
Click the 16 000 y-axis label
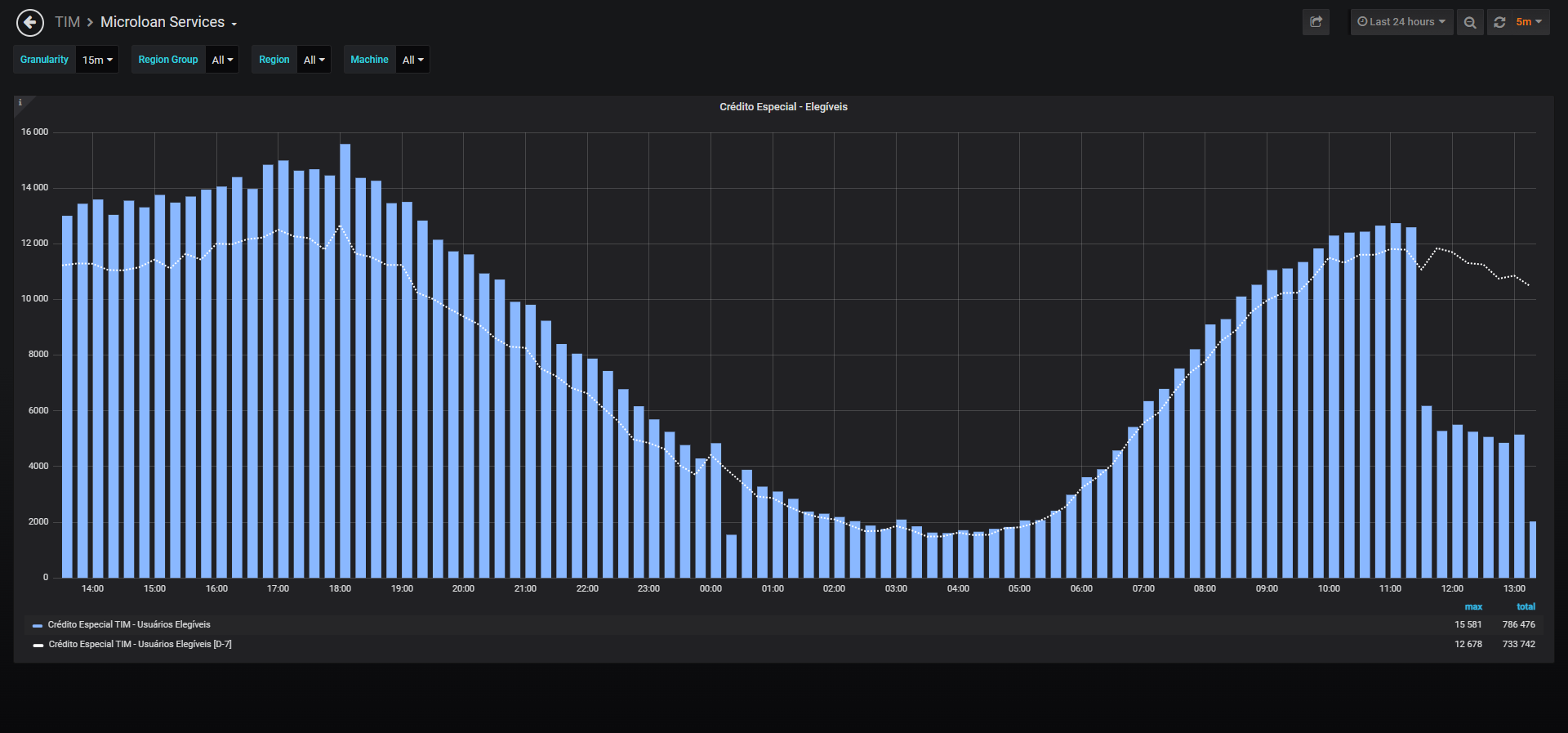tap(34, 132)
